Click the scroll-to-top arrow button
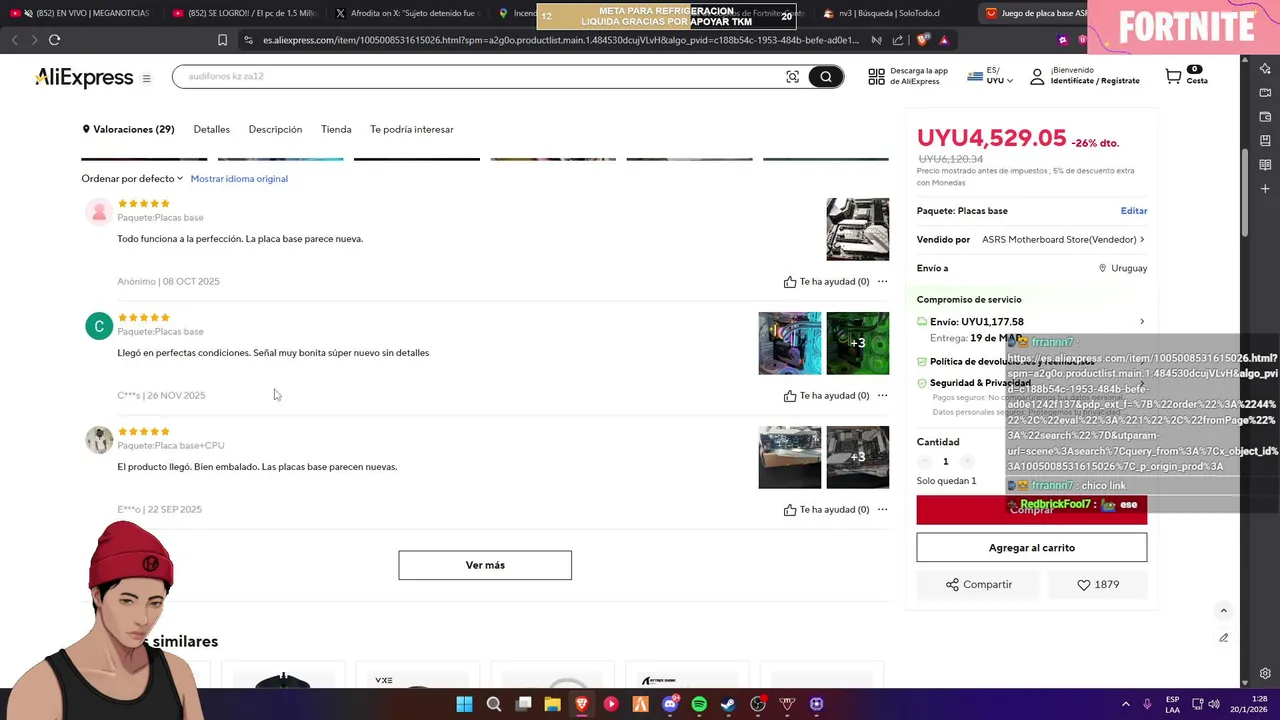1280x720 pixels. [x=1223, y=611]
